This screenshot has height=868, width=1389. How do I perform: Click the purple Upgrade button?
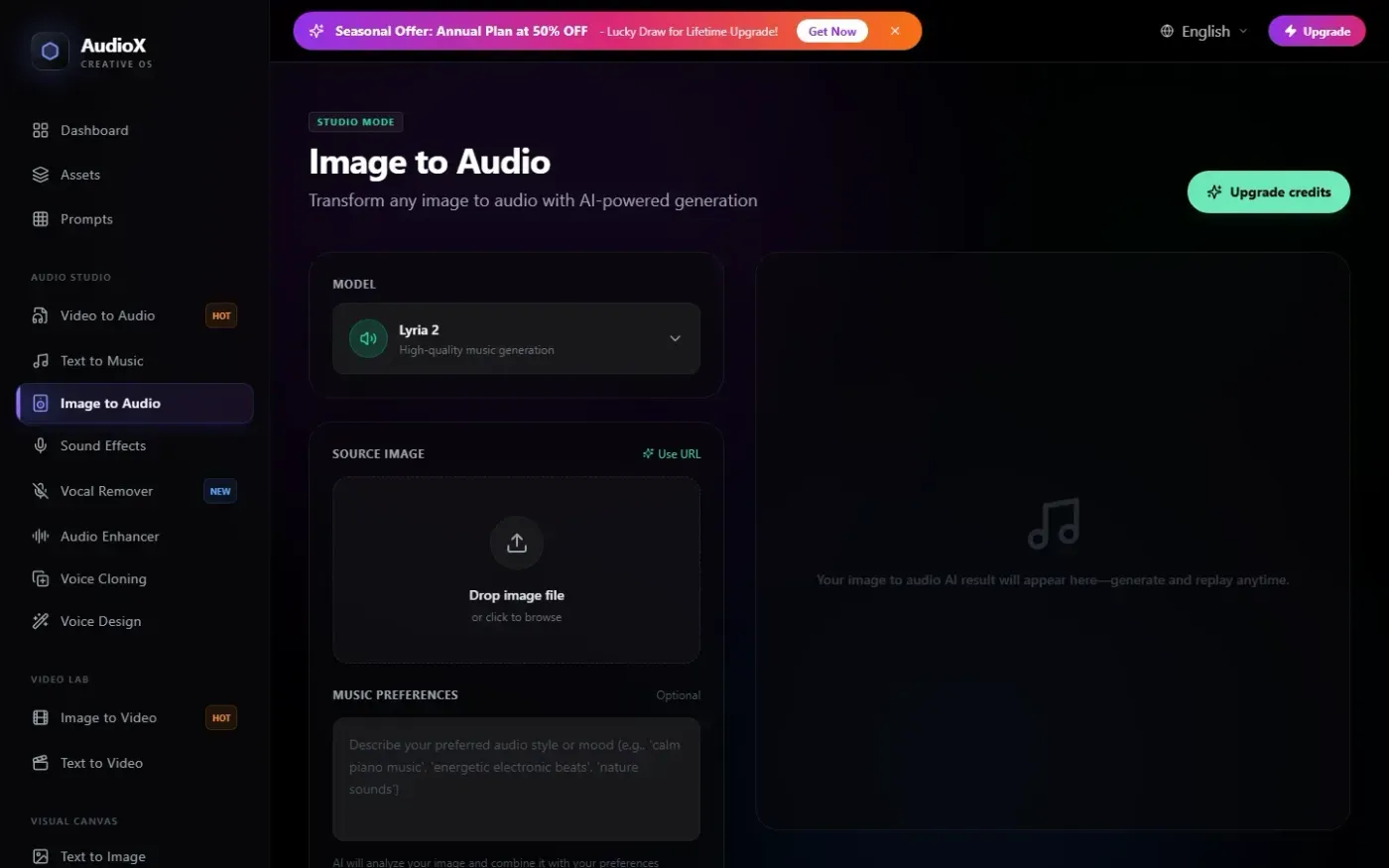coord(1317,31)
